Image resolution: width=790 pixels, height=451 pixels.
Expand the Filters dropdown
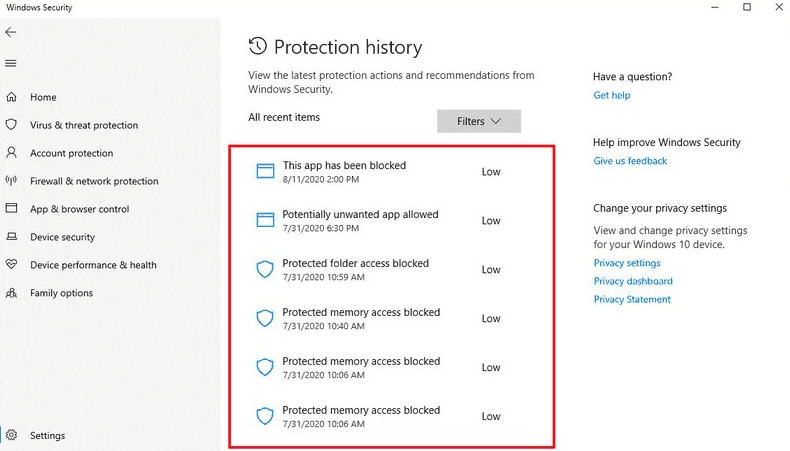[x=479, y=121]
